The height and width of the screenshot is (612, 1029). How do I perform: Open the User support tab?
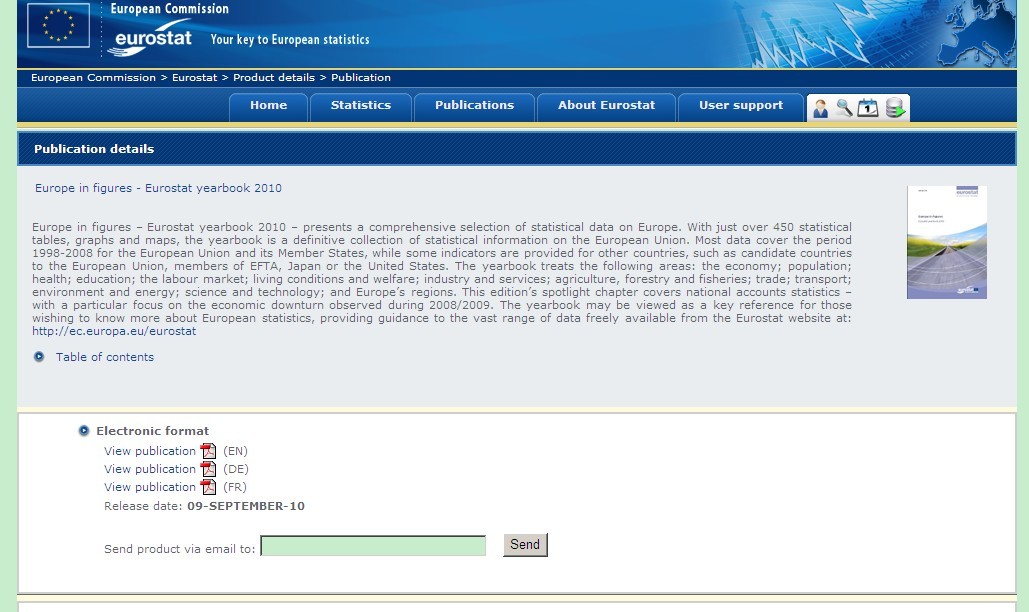pyautogui.click(x=741, y=106)
